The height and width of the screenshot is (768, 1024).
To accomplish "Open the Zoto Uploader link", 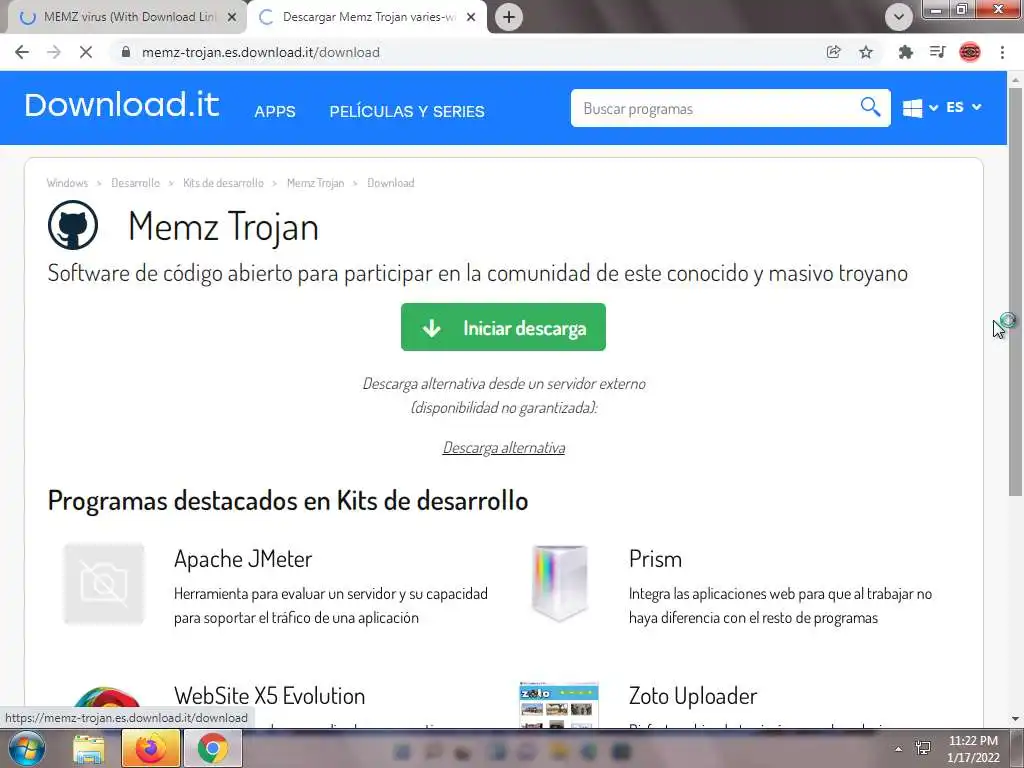I will pyautogui.click(x=693, y=696).
